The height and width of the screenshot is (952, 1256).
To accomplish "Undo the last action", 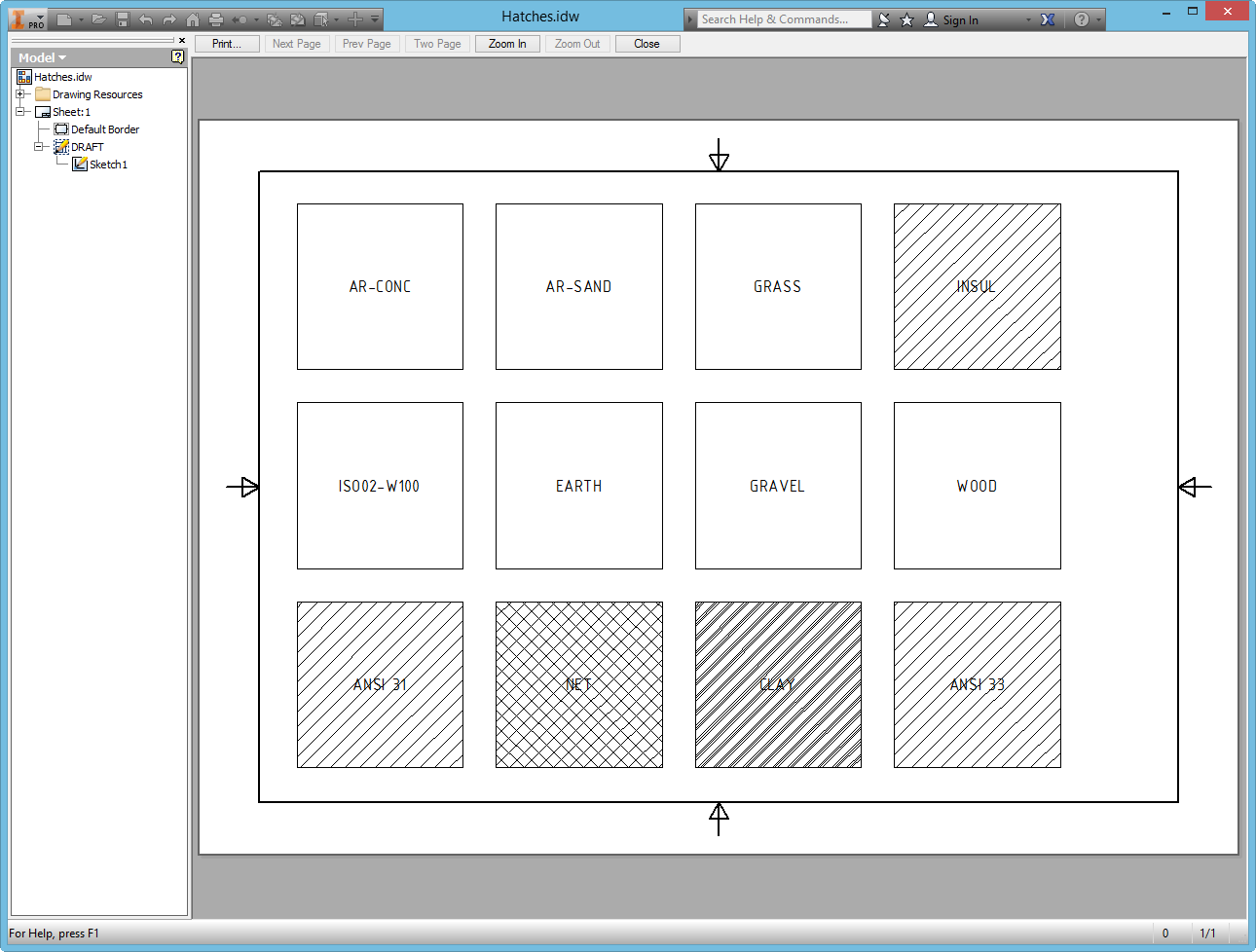I will coord(145,18).
